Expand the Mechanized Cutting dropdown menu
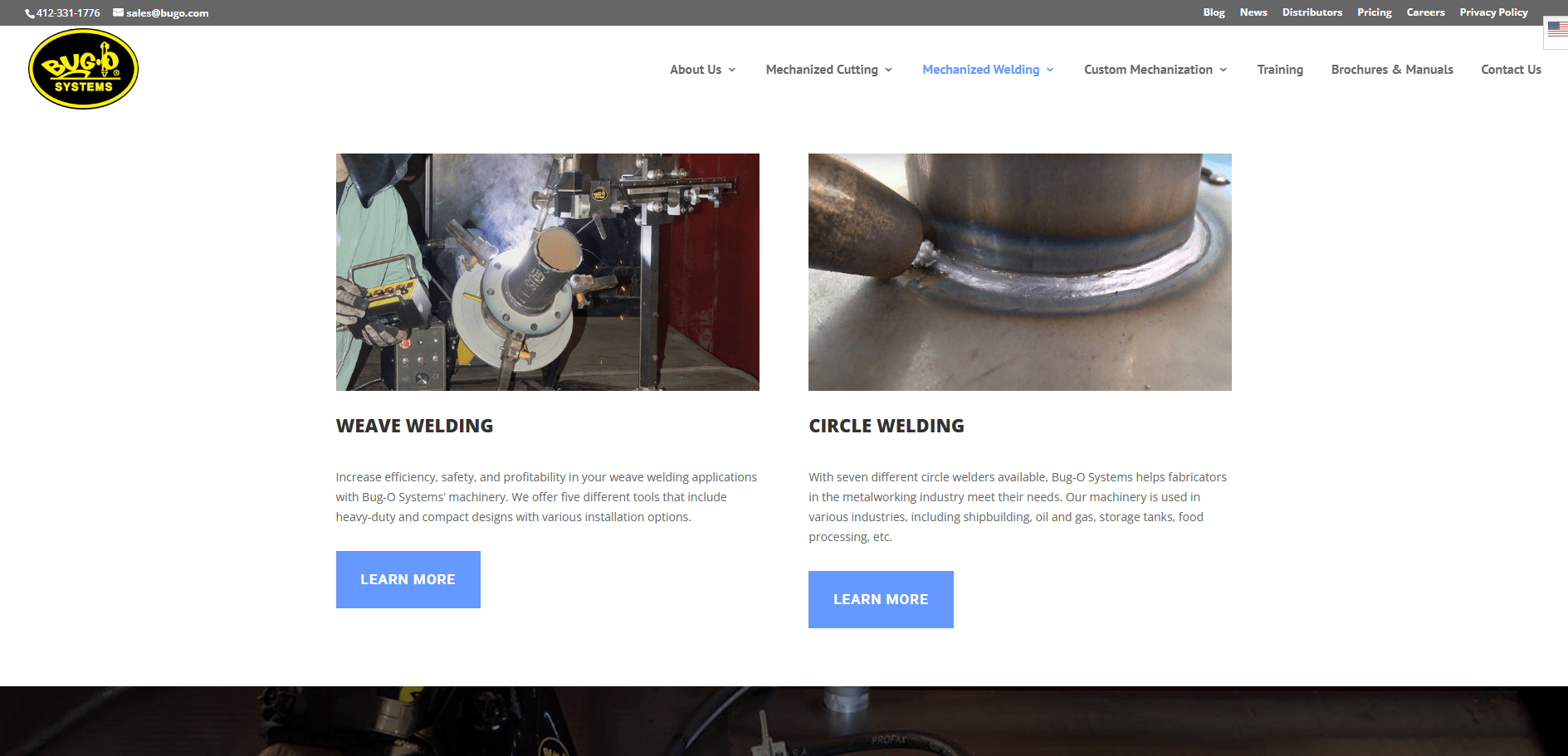 coord(829,70)
